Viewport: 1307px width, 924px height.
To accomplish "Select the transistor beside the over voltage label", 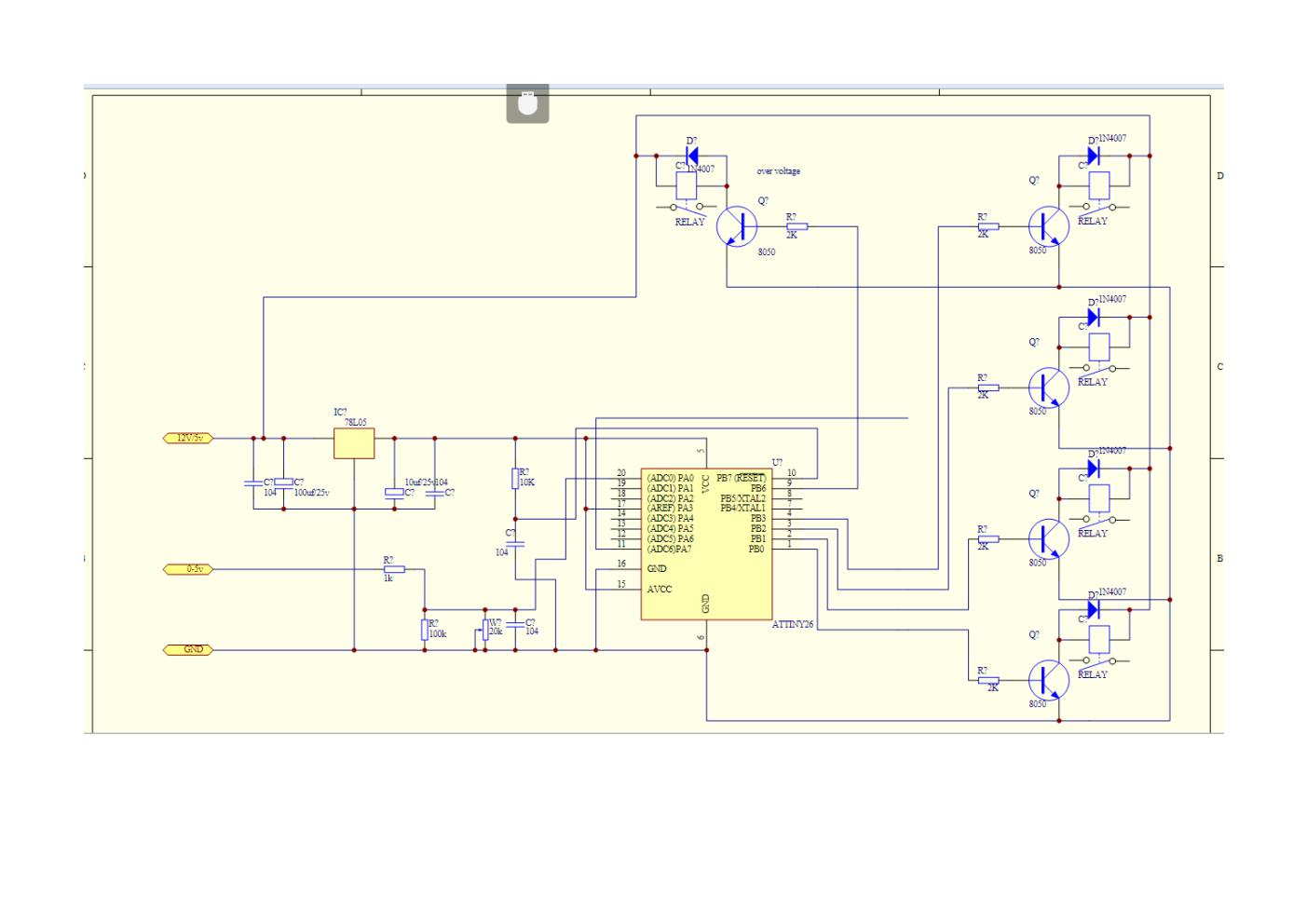I will [x=737, y=226].
